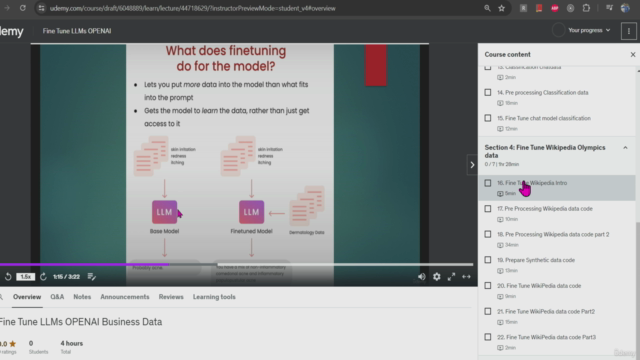This screenshot has width=640, height=360.
Task: Open lecture 20 Fine Tune WikiPedia data code
Action: point(539,286)
